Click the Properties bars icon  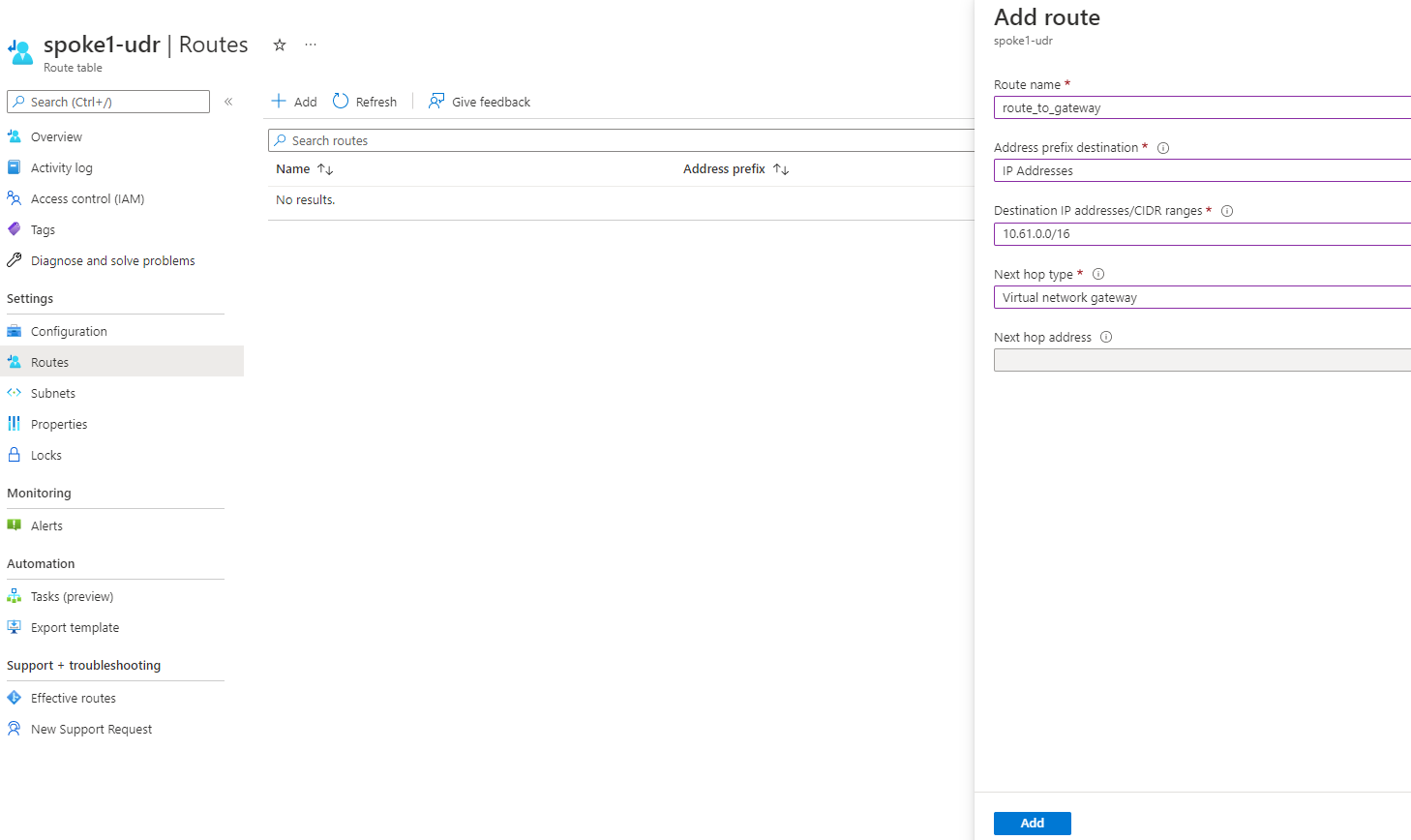pyautogui.click(x=15, y=424)
